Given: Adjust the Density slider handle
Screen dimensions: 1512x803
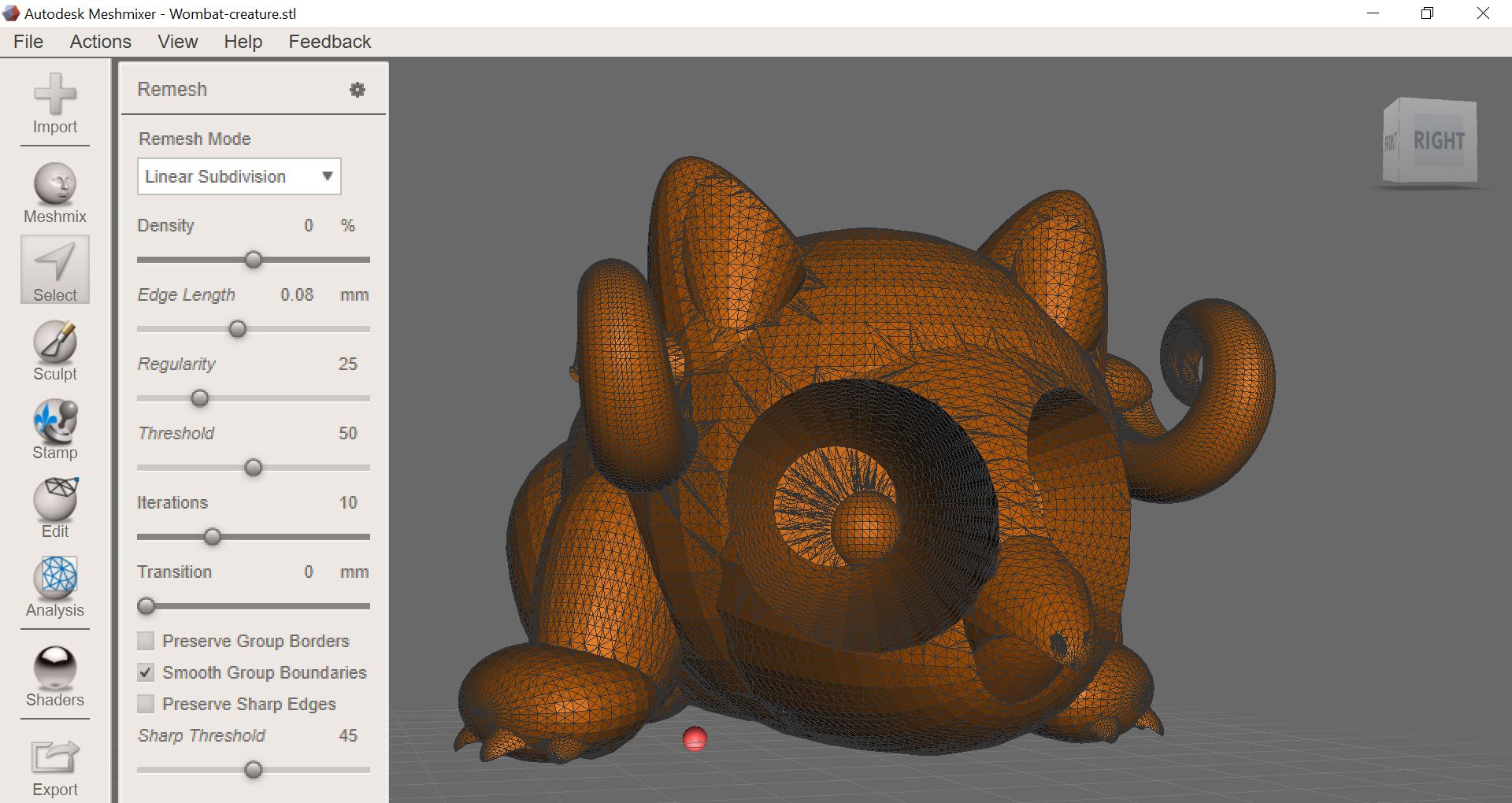Looking at the screenshot, I should click(x=253, y=260).
